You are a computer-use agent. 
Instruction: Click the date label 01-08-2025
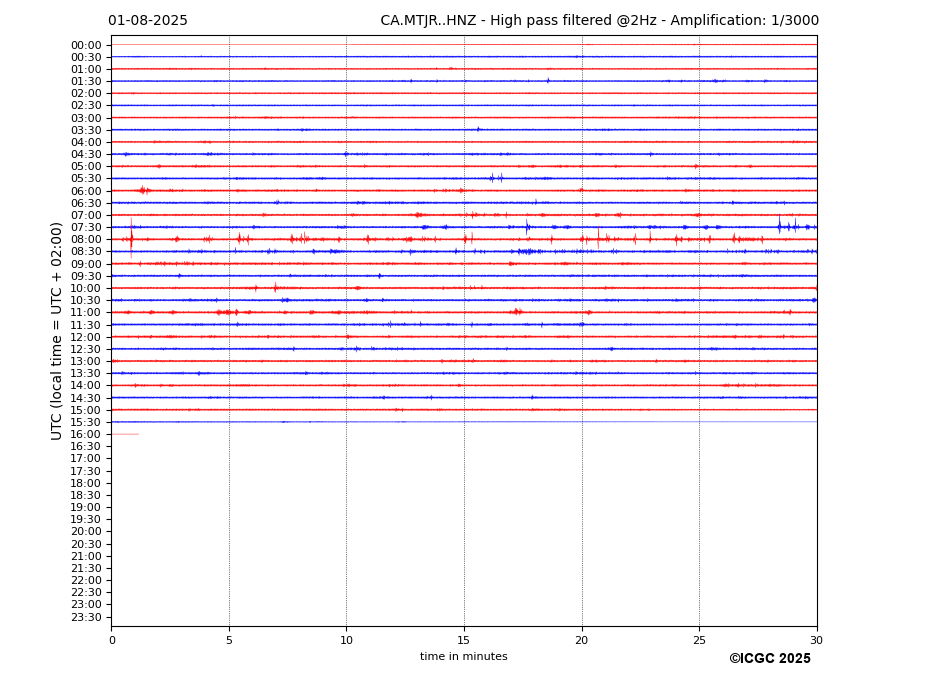[148, 21]
